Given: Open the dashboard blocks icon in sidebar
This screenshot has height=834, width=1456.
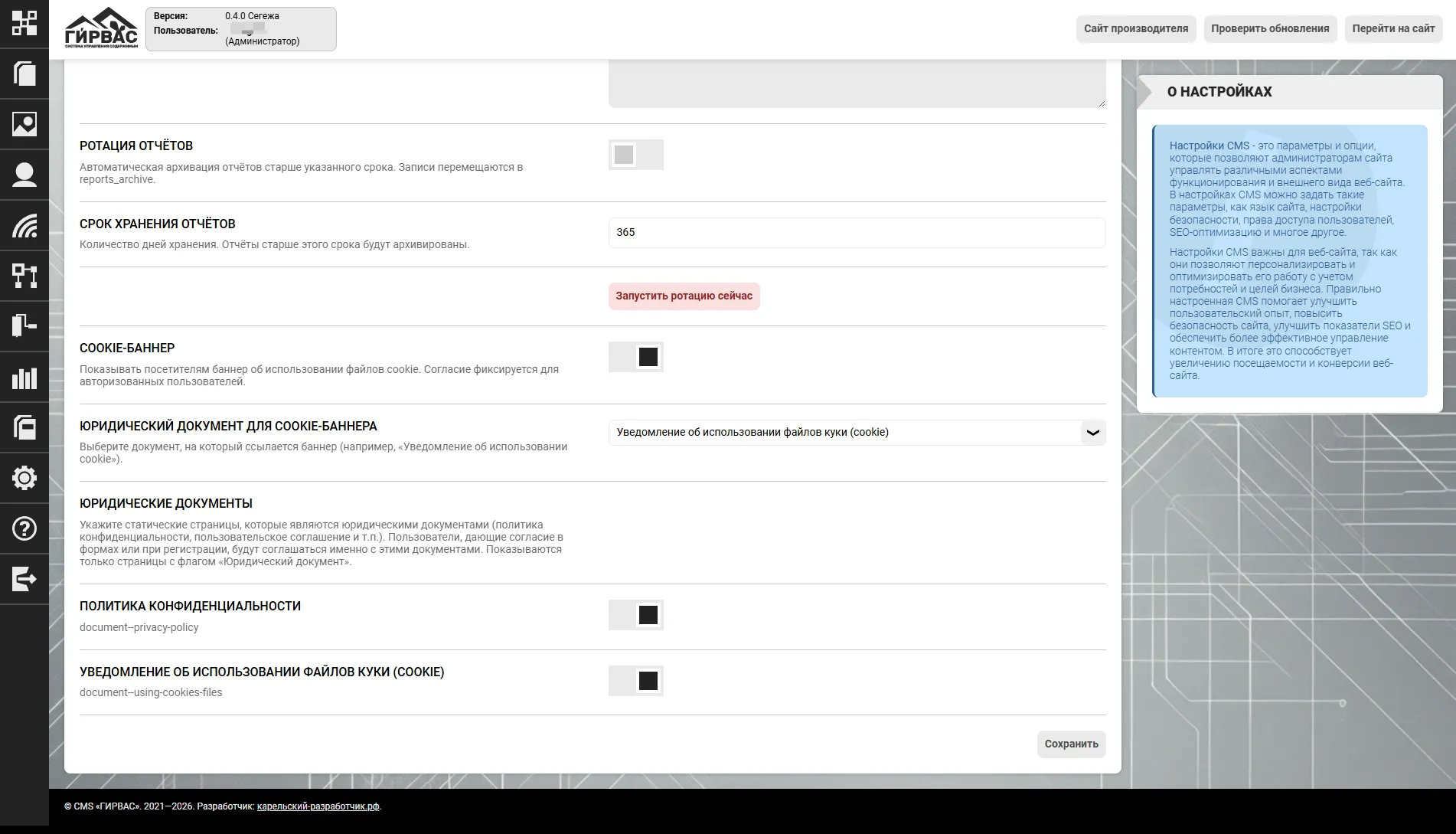Looking at the screenshot, I should (24, 24).
